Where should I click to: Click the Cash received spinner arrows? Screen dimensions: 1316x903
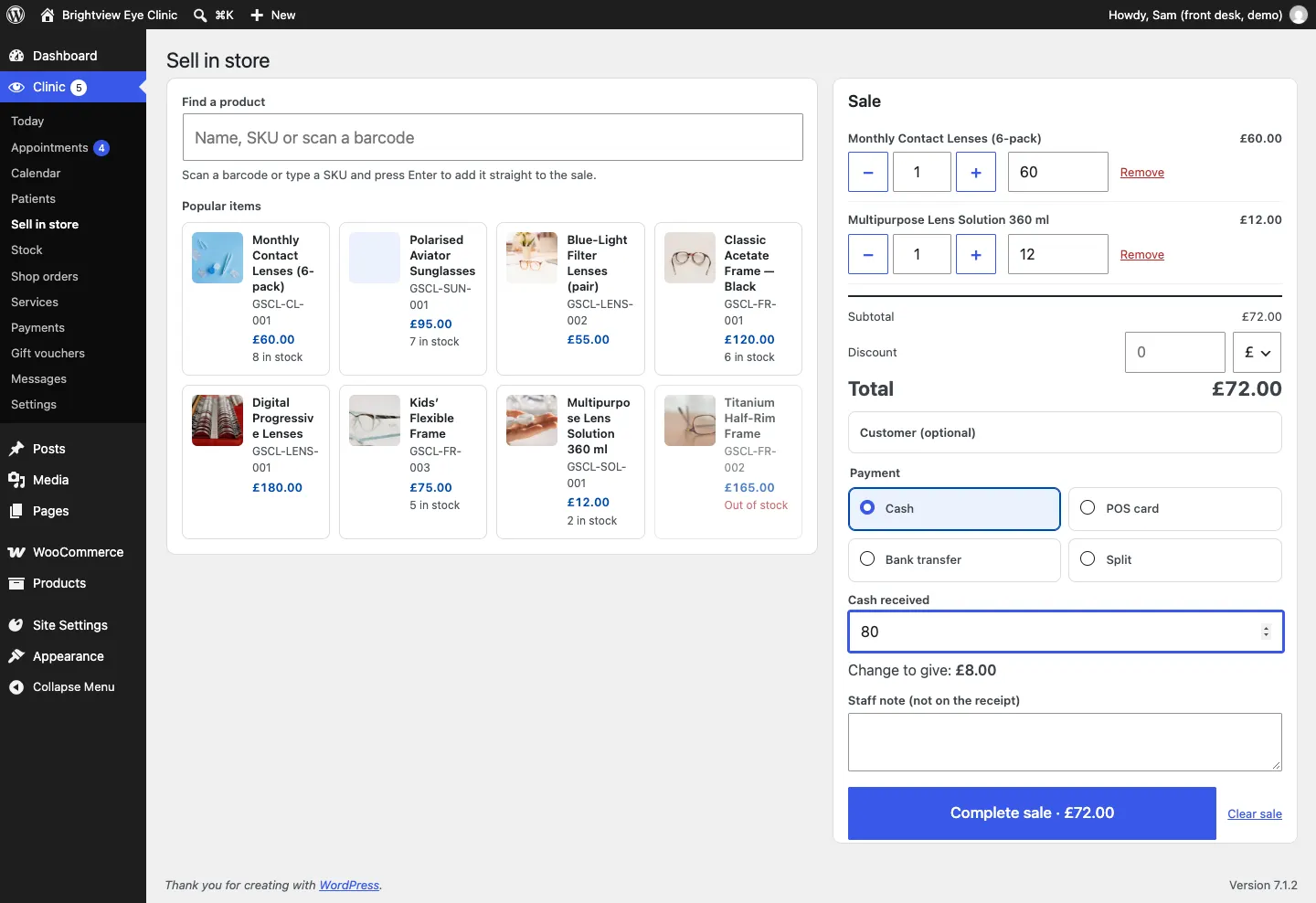[x=1266, y=632]
